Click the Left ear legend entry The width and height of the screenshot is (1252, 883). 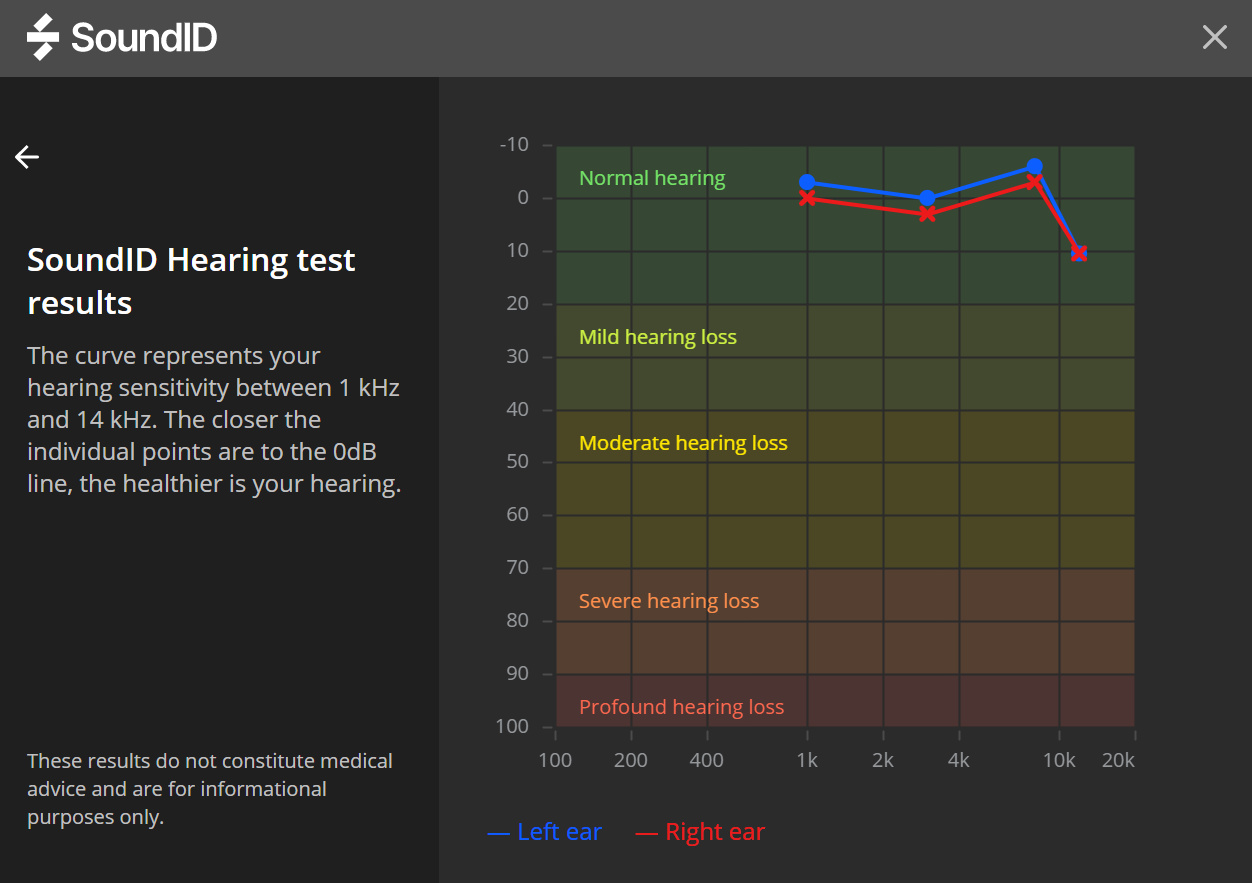(x=546, y=832)
